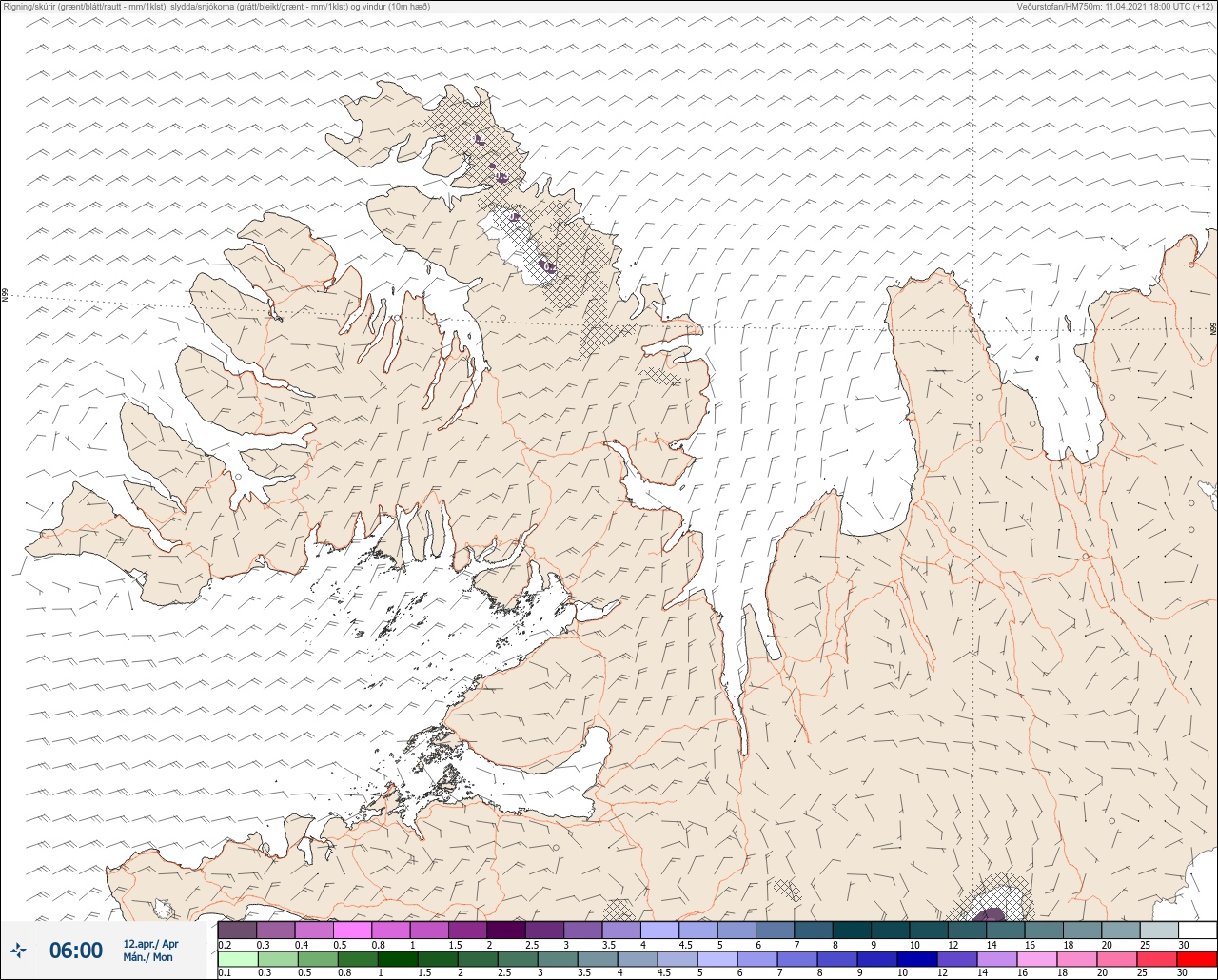Pick the upper legend swatch between 0.5 and 0.8
The image size is (1218, 980).
tap(352, 930)
